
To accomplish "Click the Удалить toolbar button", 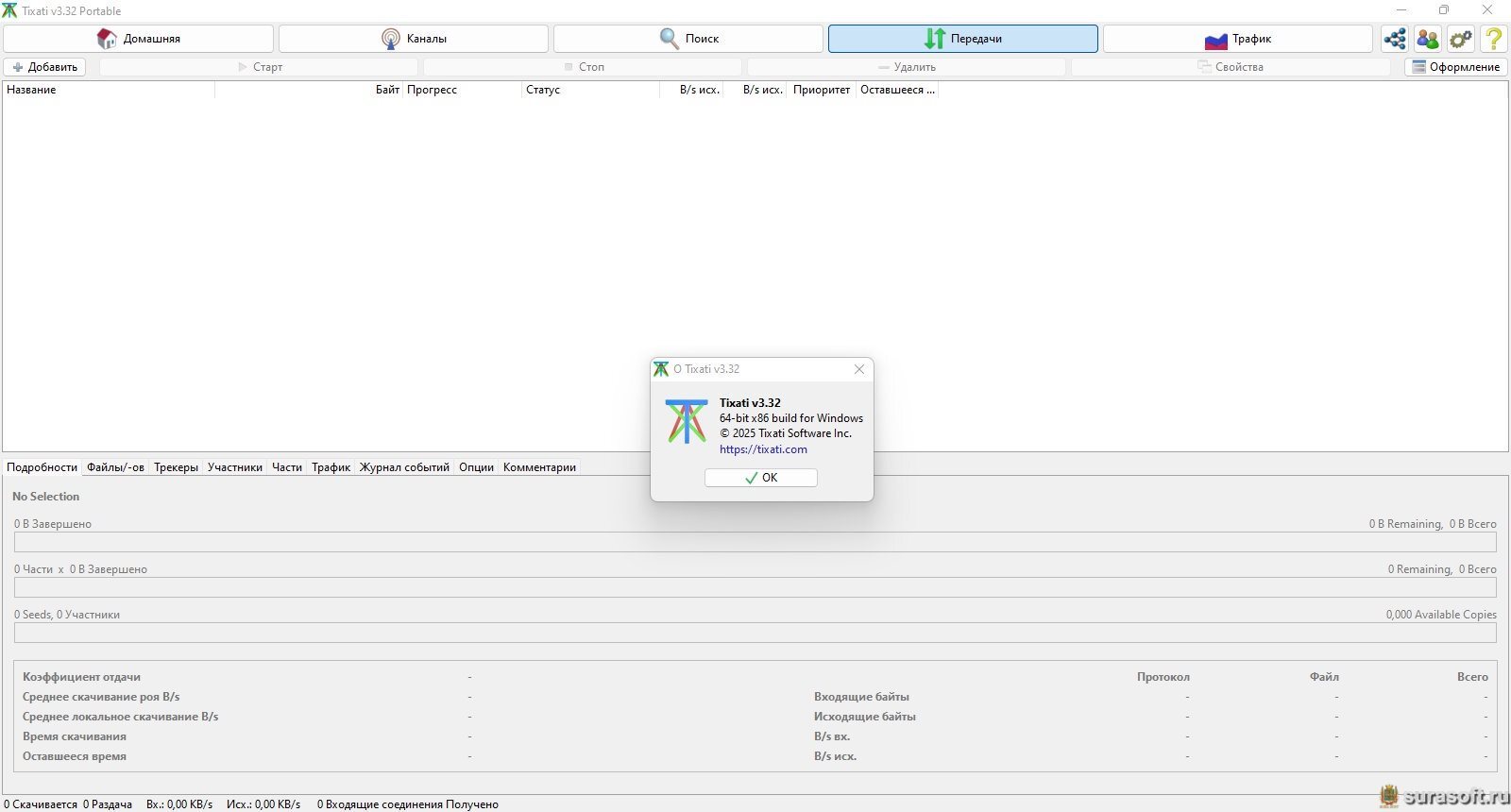I will (907, 67).
